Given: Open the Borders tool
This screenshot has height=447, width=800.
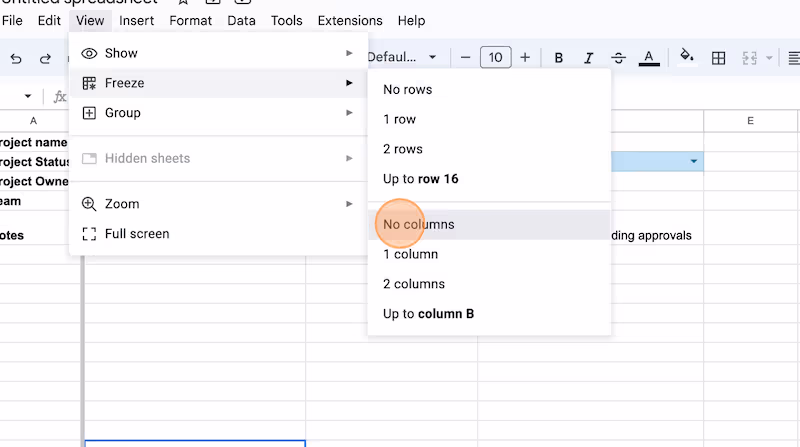Looking at the screenshot, I should [x=718, y=58].
